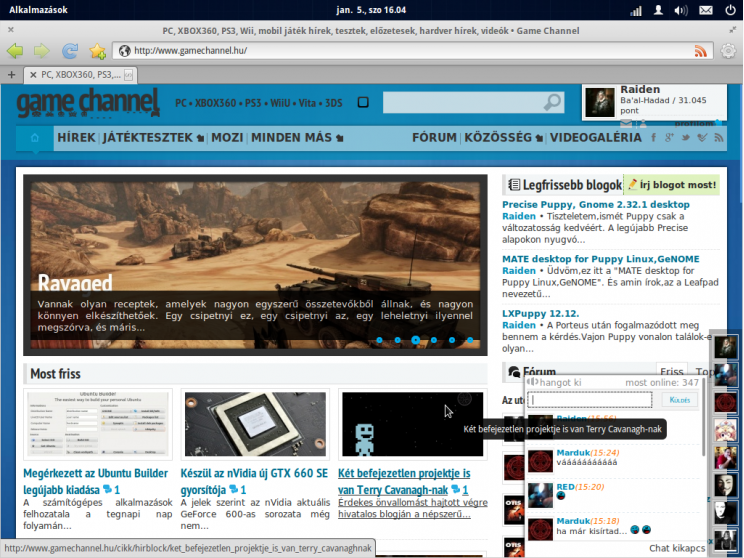Click the chat panel scrollbar
Image resolution: width=744 pixels, height=558 pixels.
[x=702, y=418]
